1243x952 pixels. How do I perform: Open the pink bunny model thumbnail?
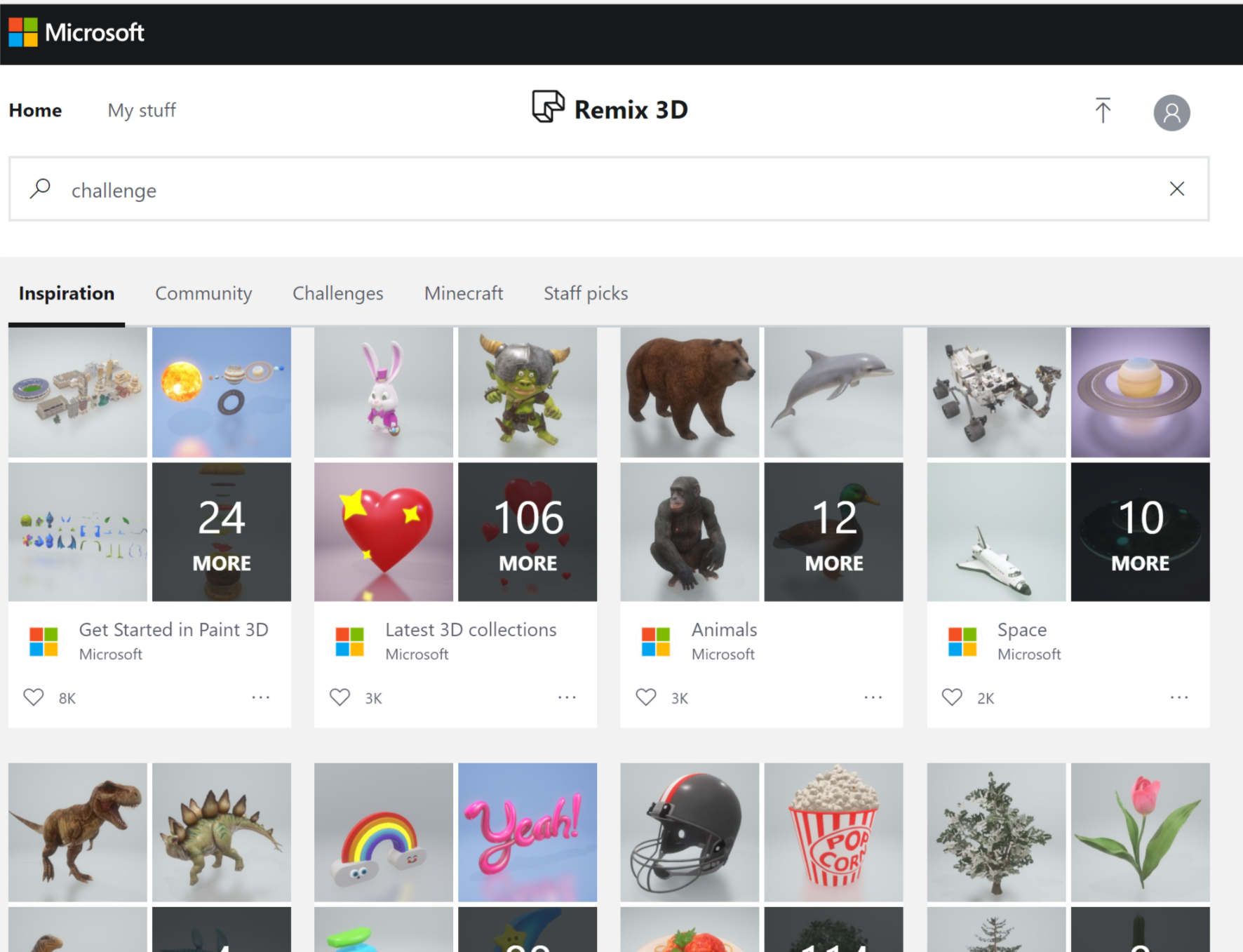tap(384, 392)
